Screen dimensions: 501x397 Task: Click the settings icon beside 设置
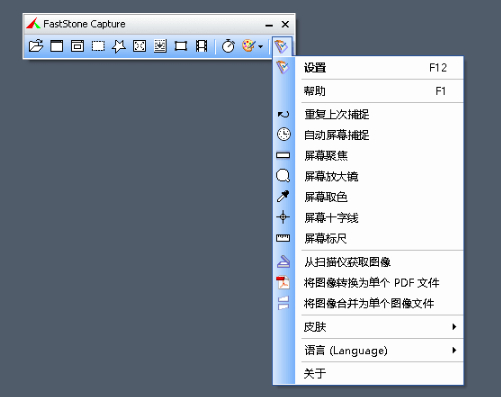pyautogui.click(x=283, y=67)
